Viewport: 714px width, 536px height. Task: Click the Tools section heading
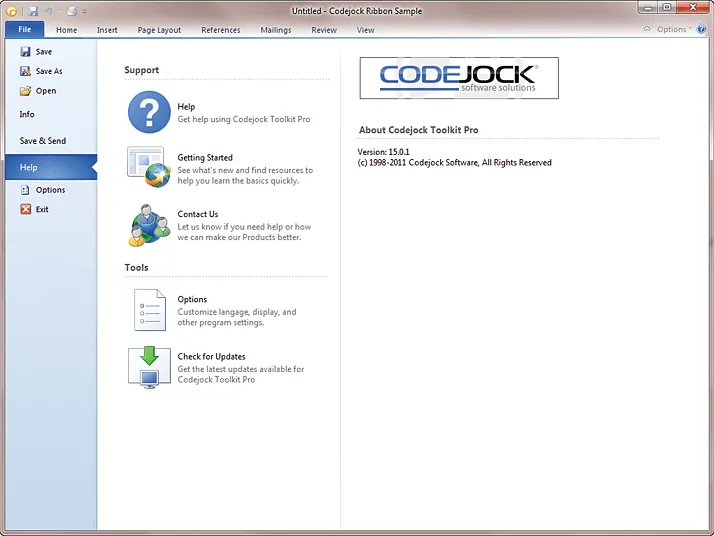(137, 267)
